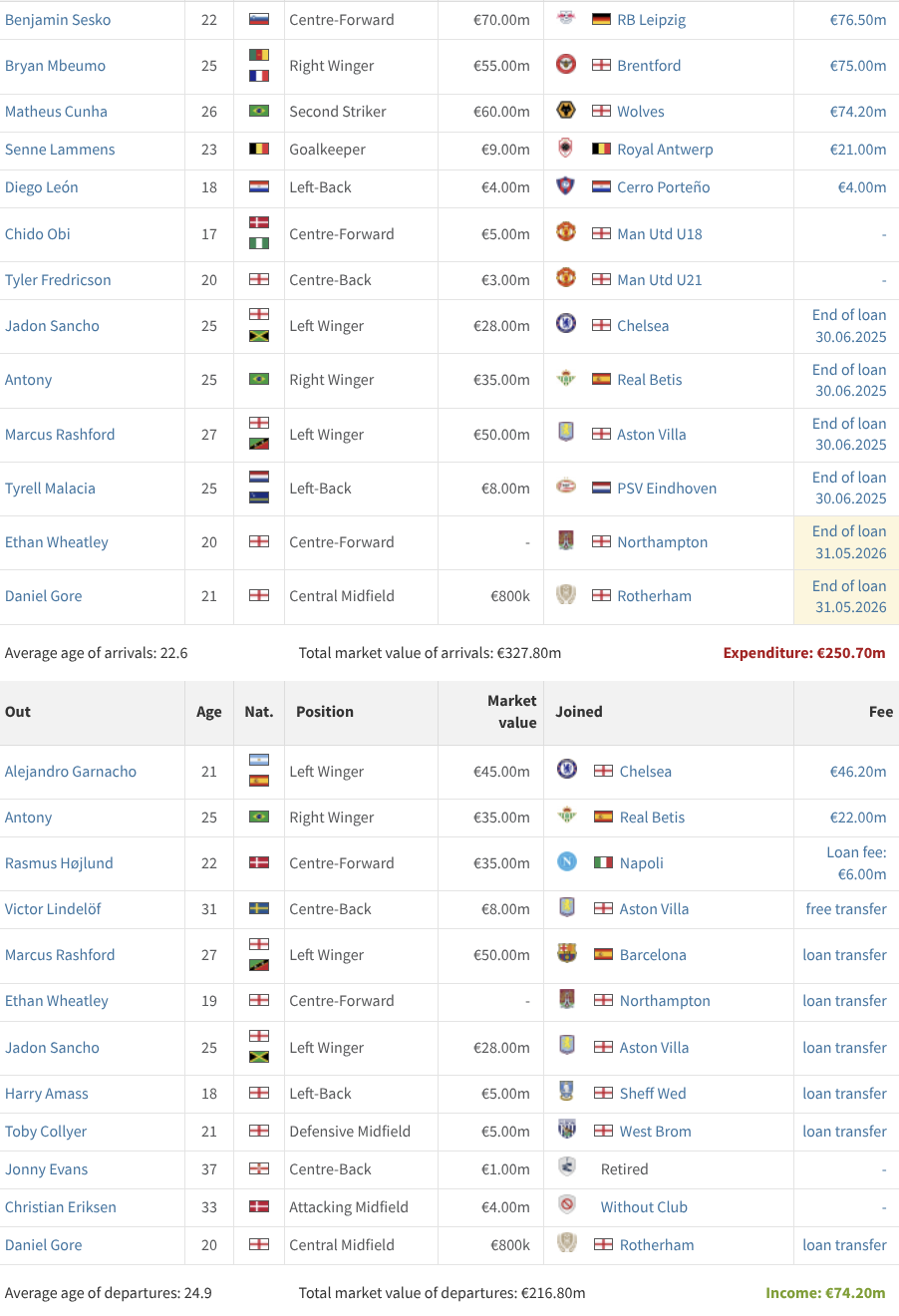Click the Brentford club crest icon
Screen dimensions: 899x1316
pos(565,65)
